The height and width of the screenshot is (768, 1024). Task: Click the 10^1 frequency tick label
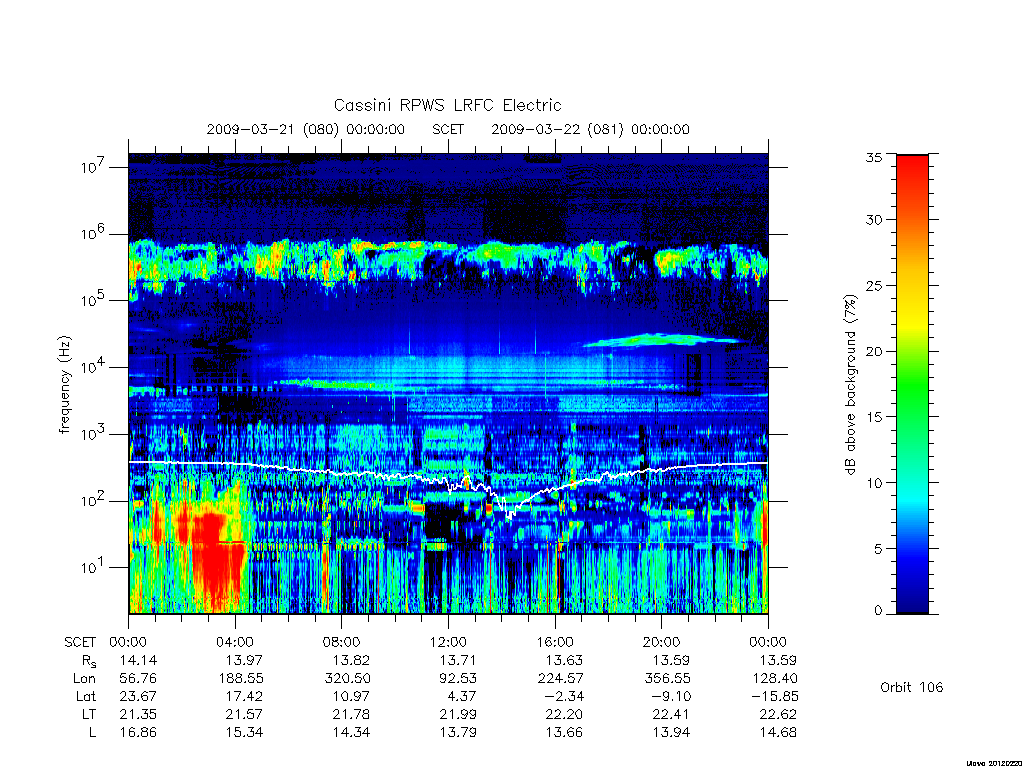point(94,567)
